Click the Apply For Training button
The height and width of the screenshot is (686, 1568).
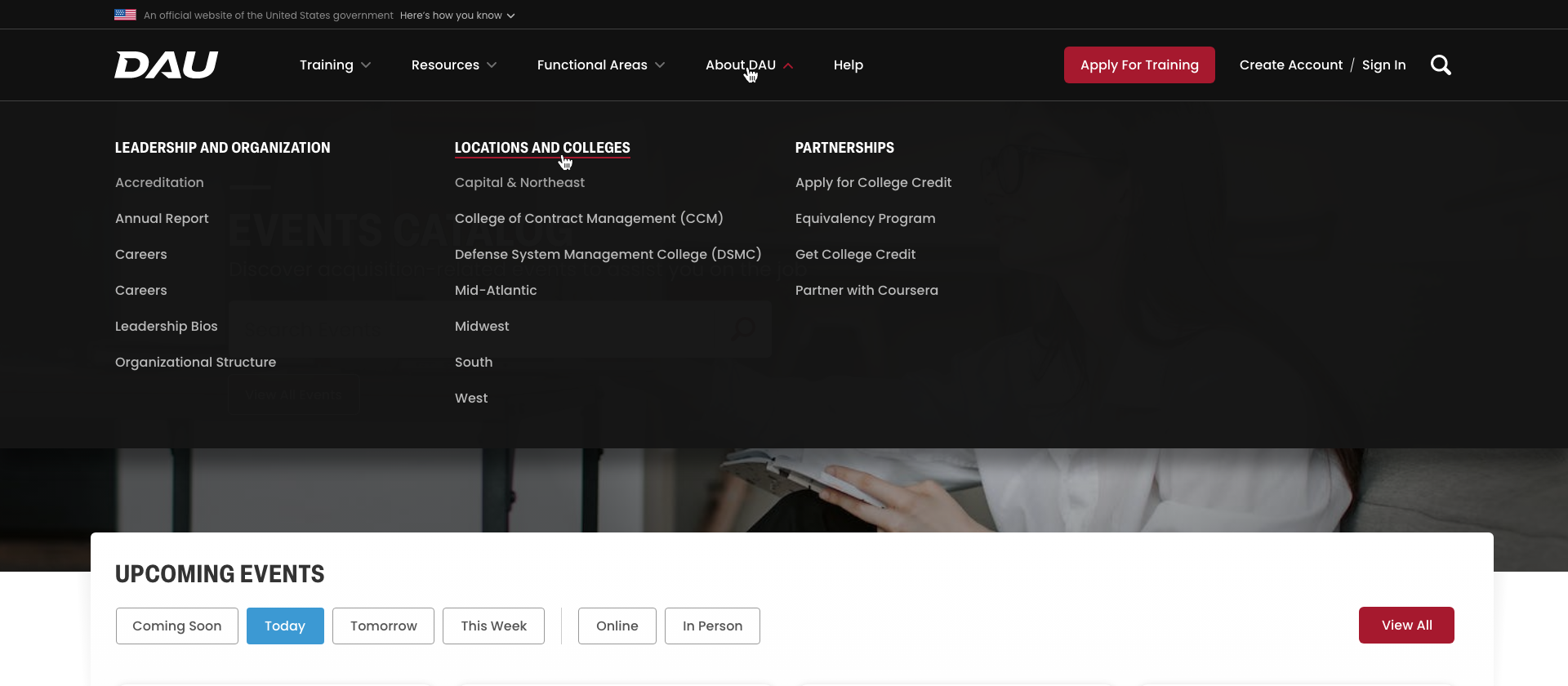1139,65
